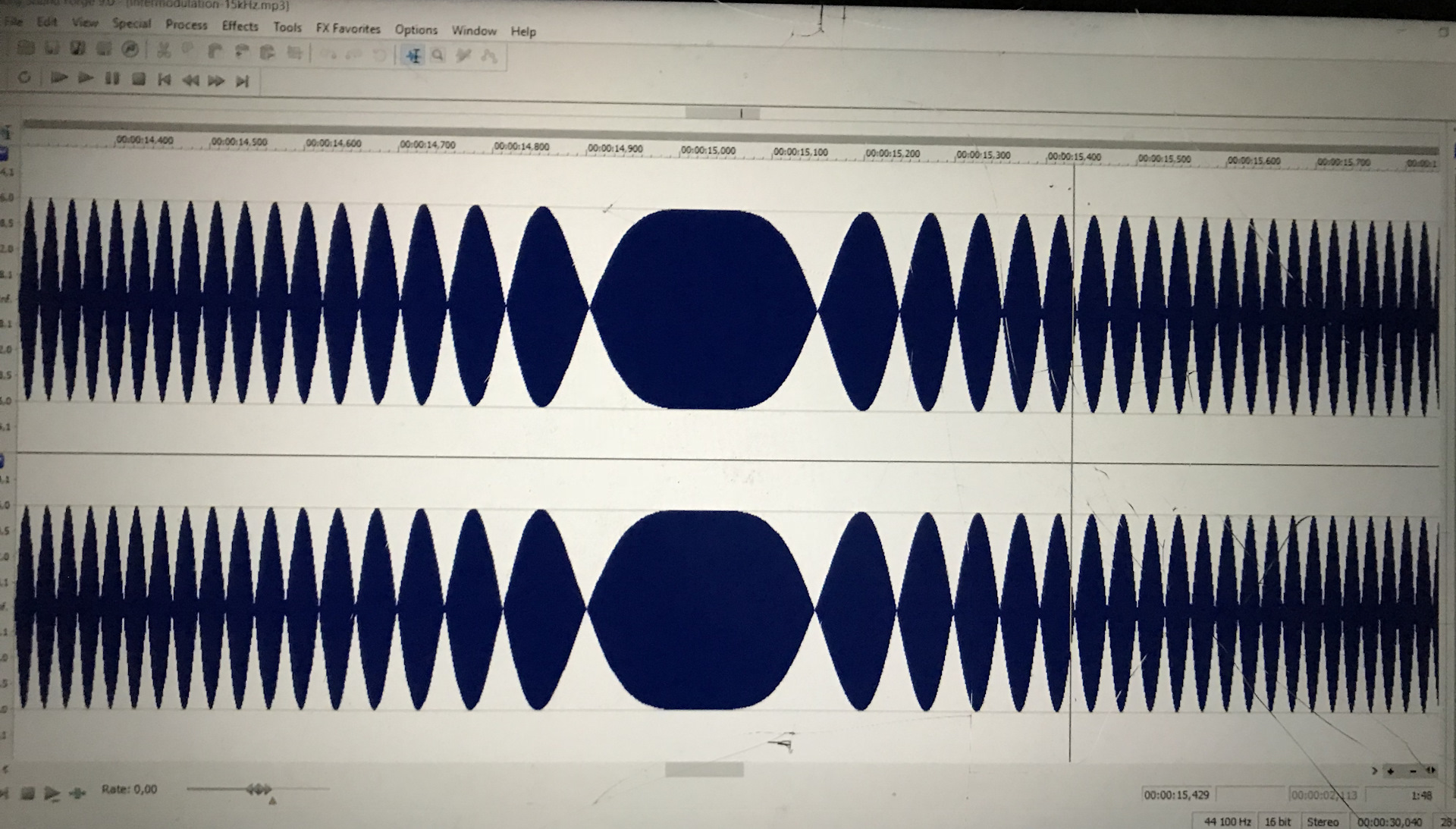Click the Forward button
Image resolution: width=1456 pixels, height=829 pixels.
(x=216, y=80)
